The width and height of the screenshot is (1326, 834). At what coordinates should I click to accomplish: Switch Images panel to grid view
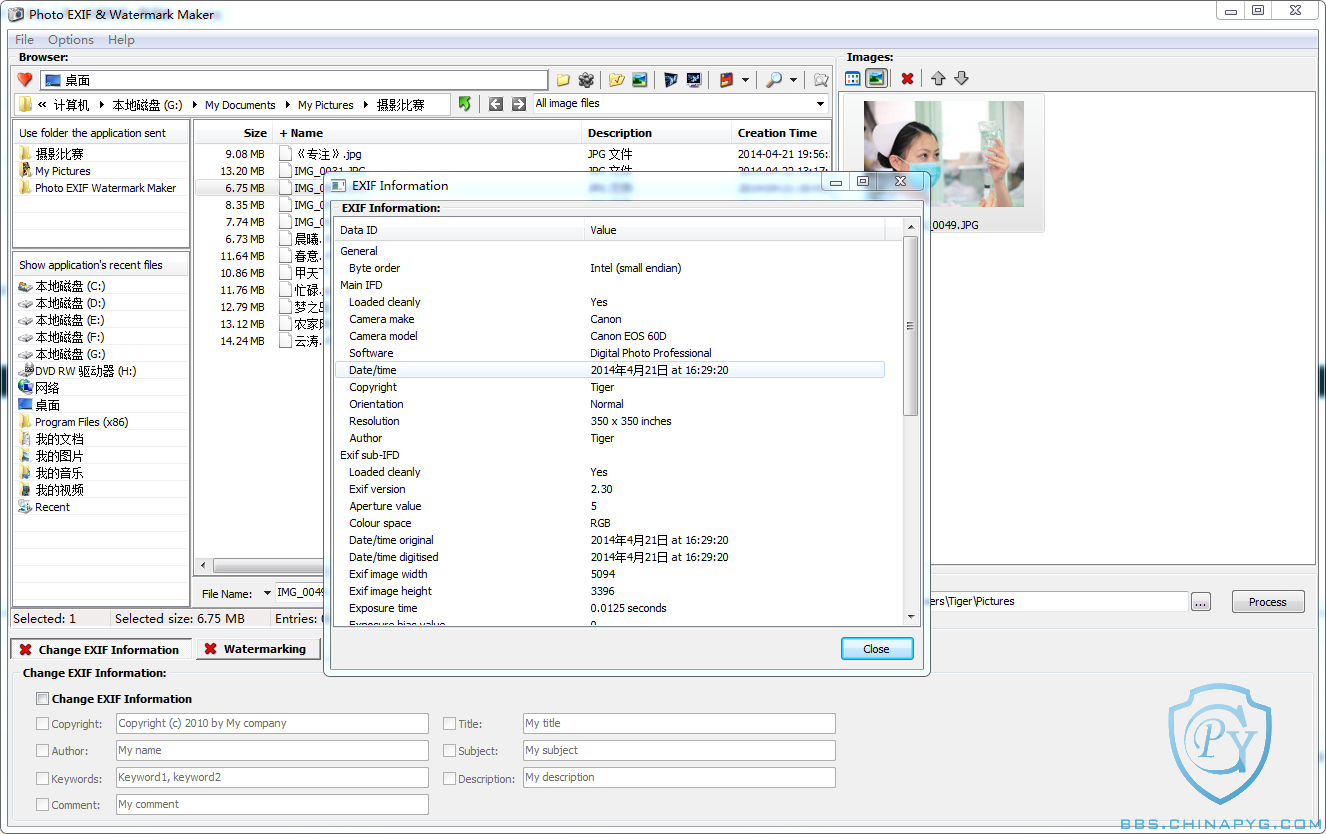tap(853, 78)
